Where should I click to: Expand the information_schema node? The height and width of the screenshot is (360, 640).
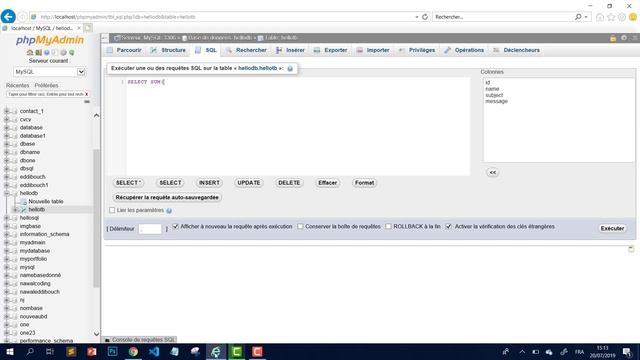pos(6,234)
